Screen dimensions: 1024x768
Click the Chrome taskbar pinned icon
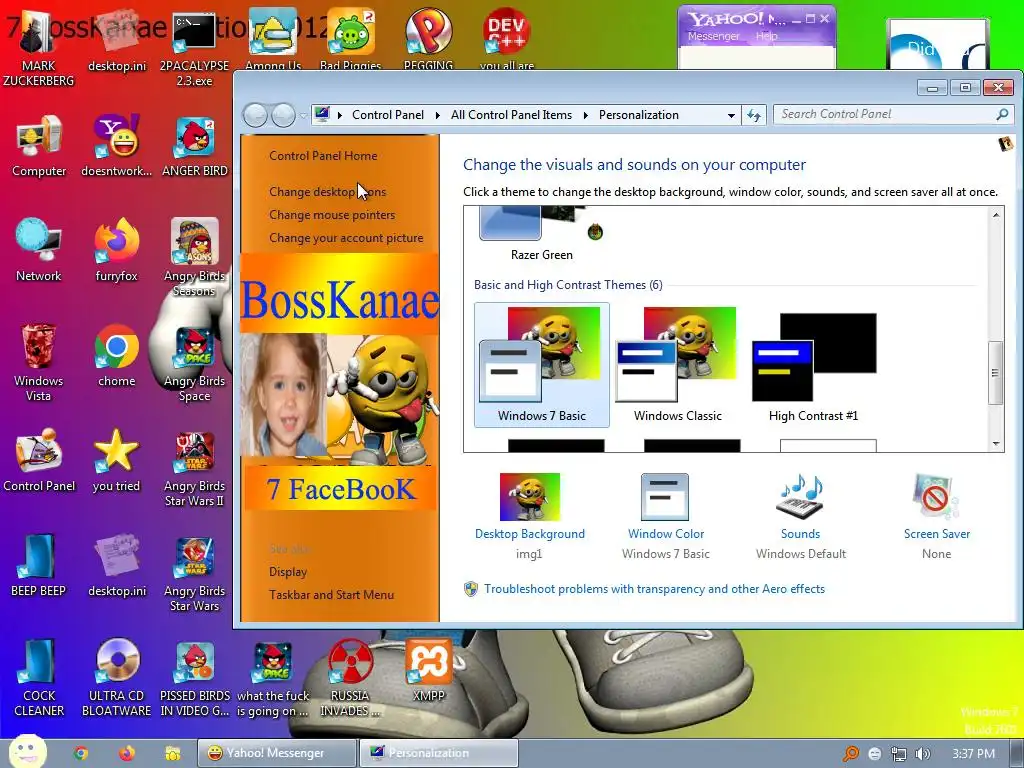(x=81, y=753)
